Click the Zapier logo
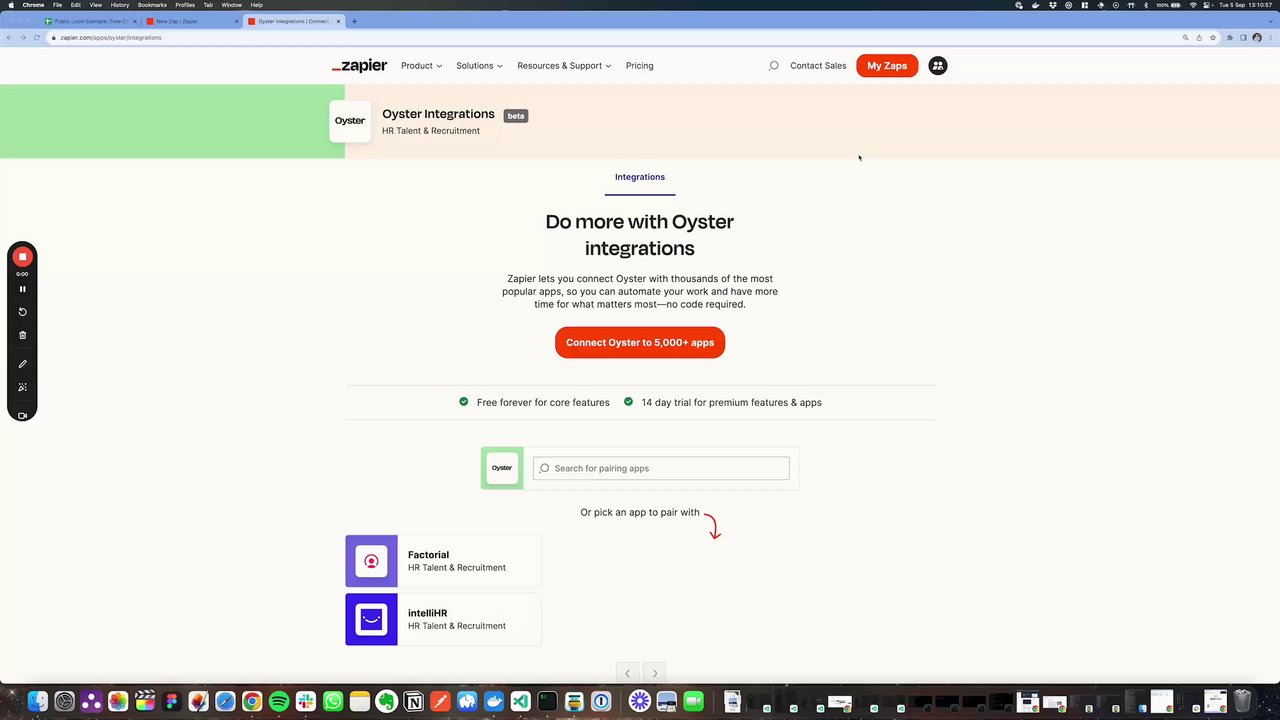 [x=359, y=66]
